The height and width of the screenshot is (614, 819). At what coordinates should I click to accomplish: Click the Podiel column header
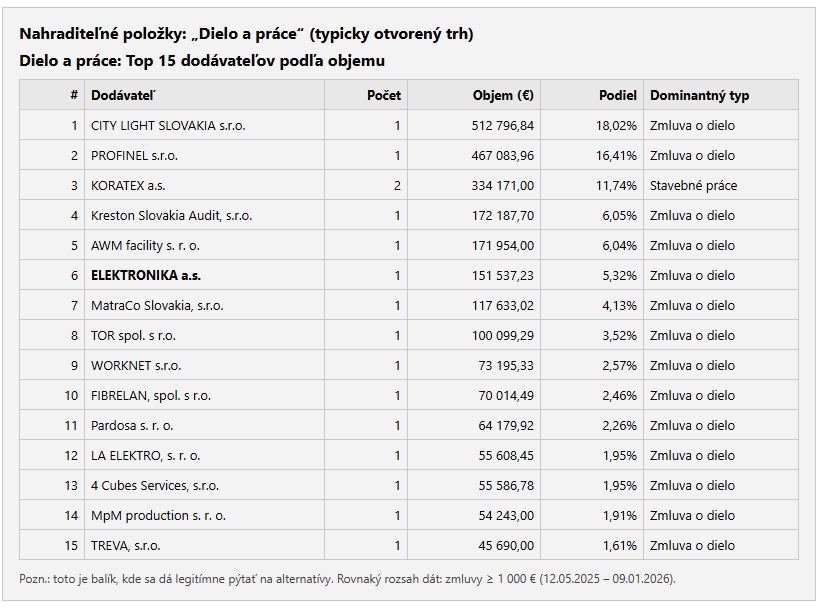pos(617,96)
